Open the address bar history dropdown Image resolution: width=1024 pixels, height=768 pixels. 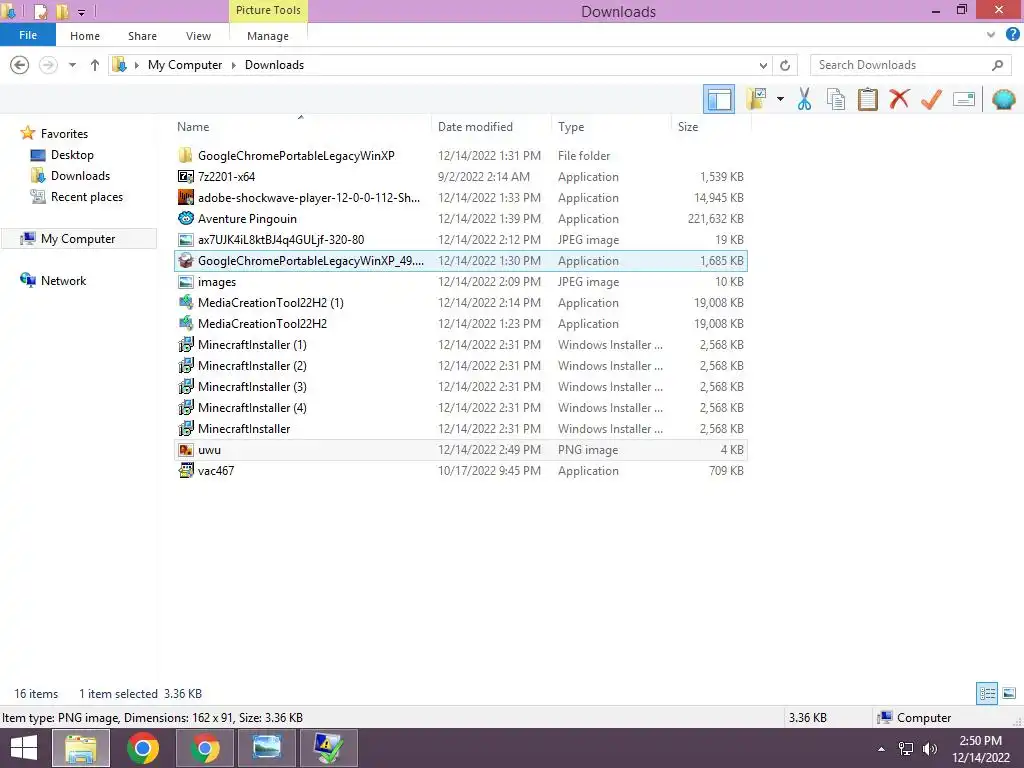[x=763, y=65]
